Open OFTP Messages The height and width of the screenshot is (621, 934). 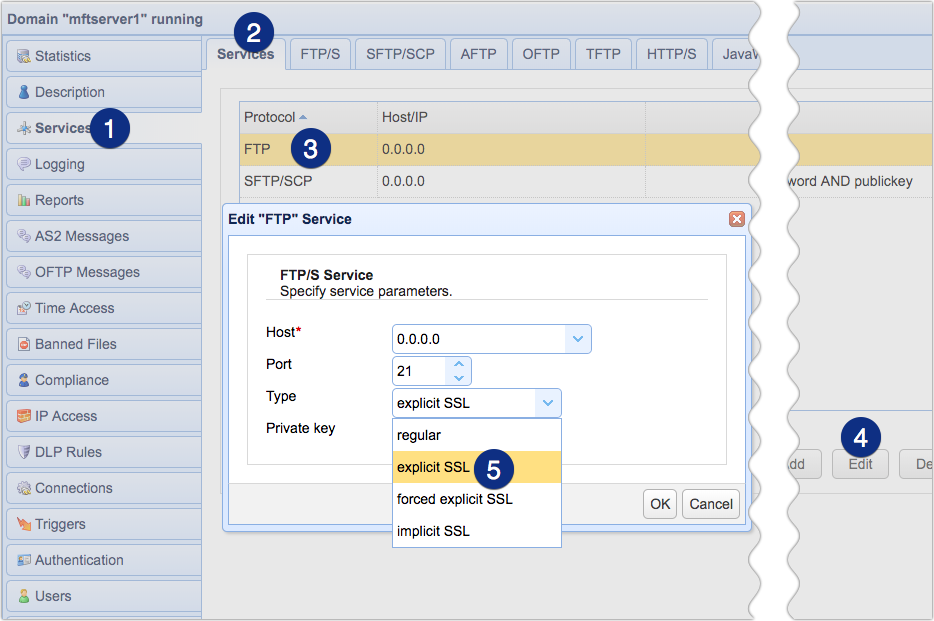[x=80, y=272]
